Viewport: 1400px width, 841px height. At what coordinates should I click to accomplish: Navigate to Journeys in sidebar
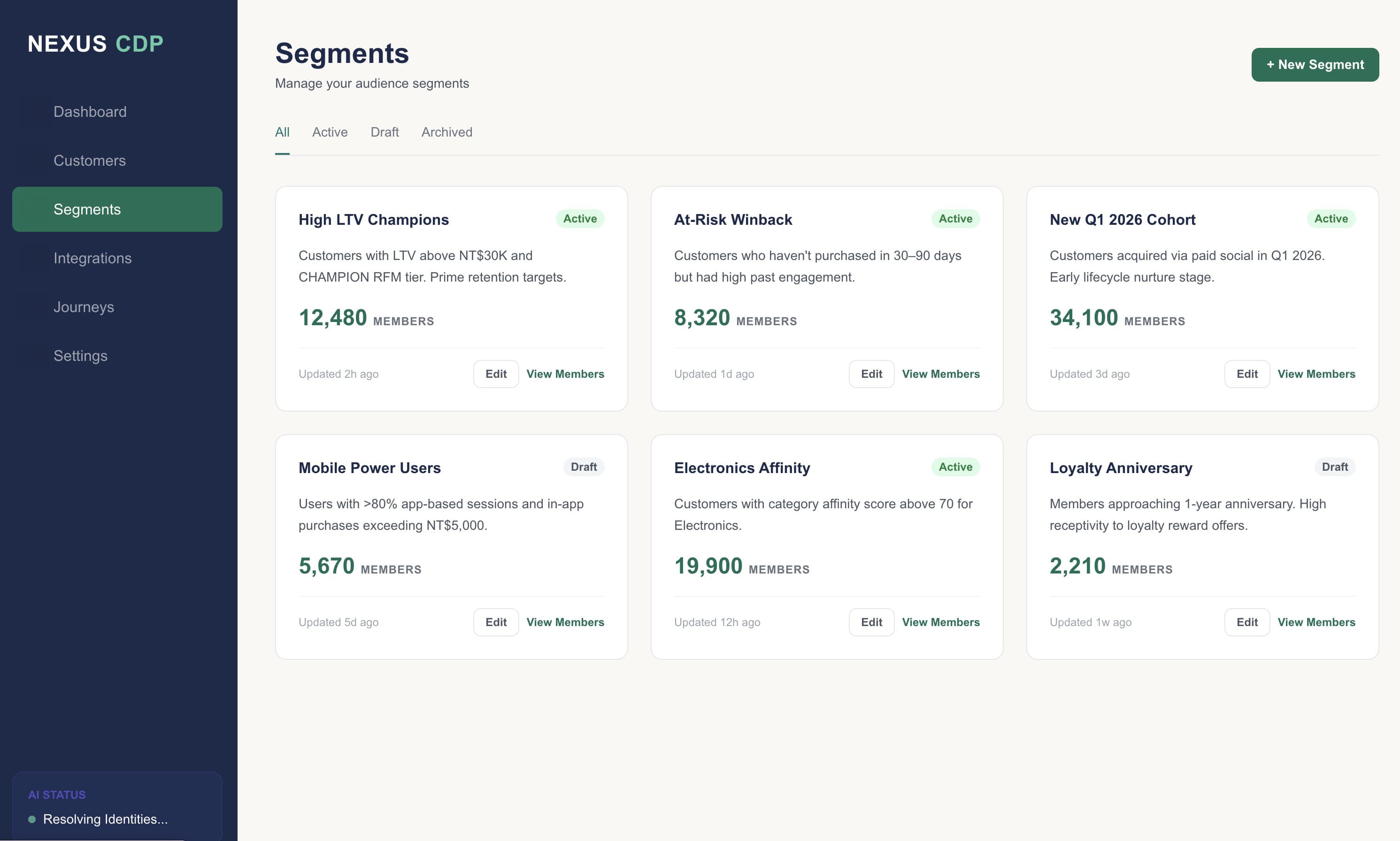tap(84, 306)
